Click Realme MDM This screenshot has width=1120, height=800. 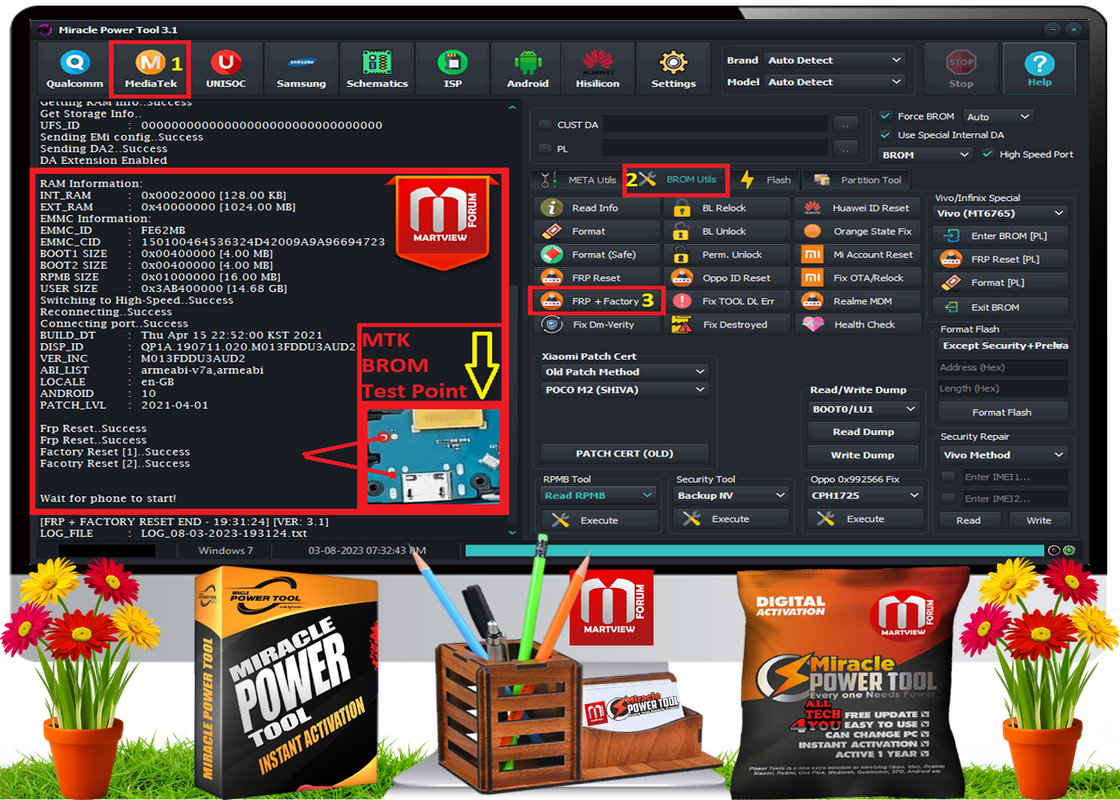[858, 301]
